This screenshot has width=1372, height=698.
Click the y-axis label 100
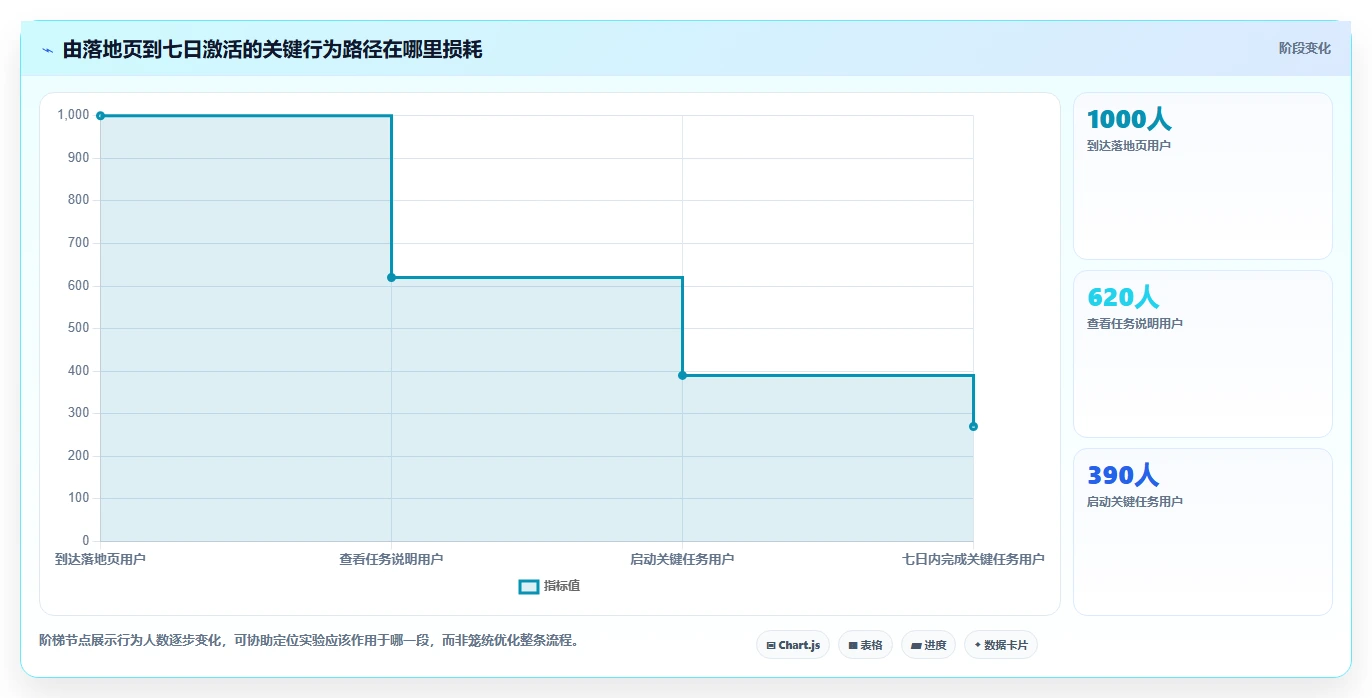pyautogui.click(x=78, y=498)
